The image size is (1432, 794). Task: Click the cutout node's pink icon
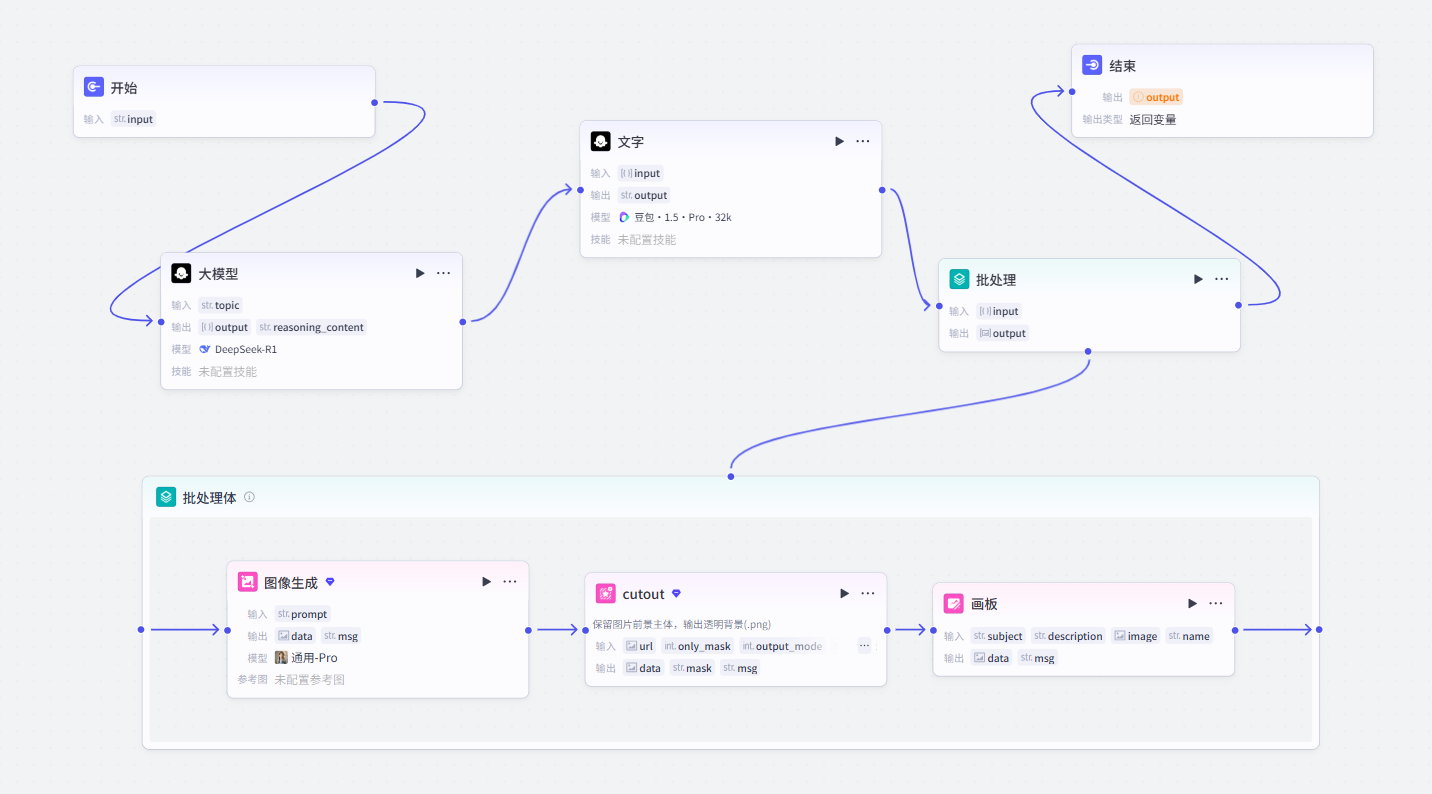[x=605, y=593]
